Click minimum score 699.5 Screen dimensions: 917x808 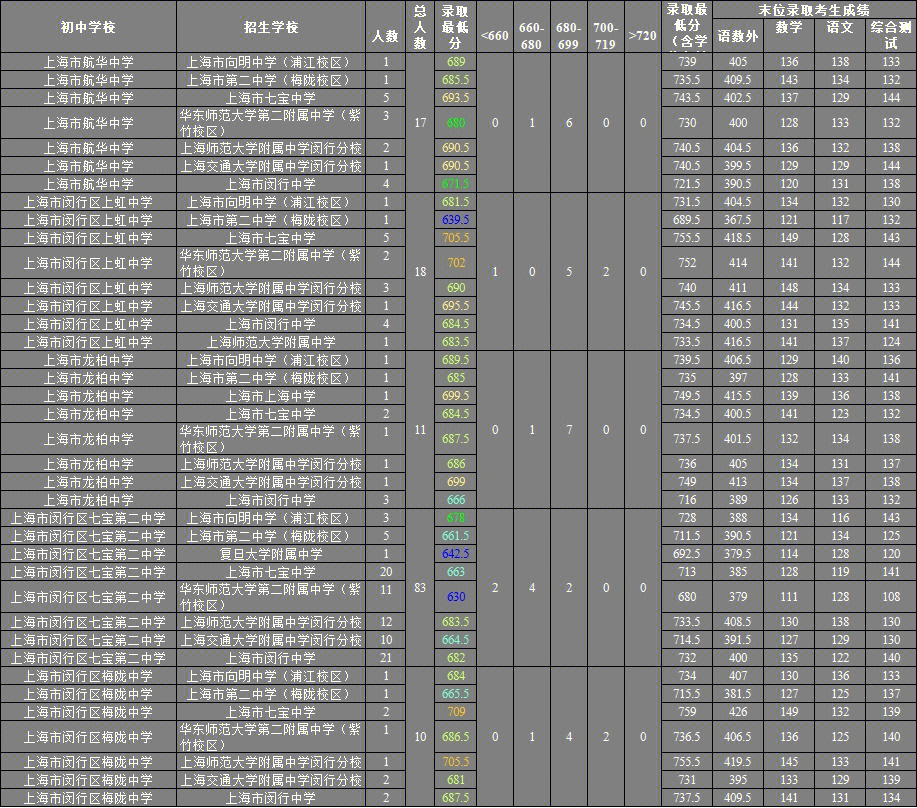[x=456, y=396]
